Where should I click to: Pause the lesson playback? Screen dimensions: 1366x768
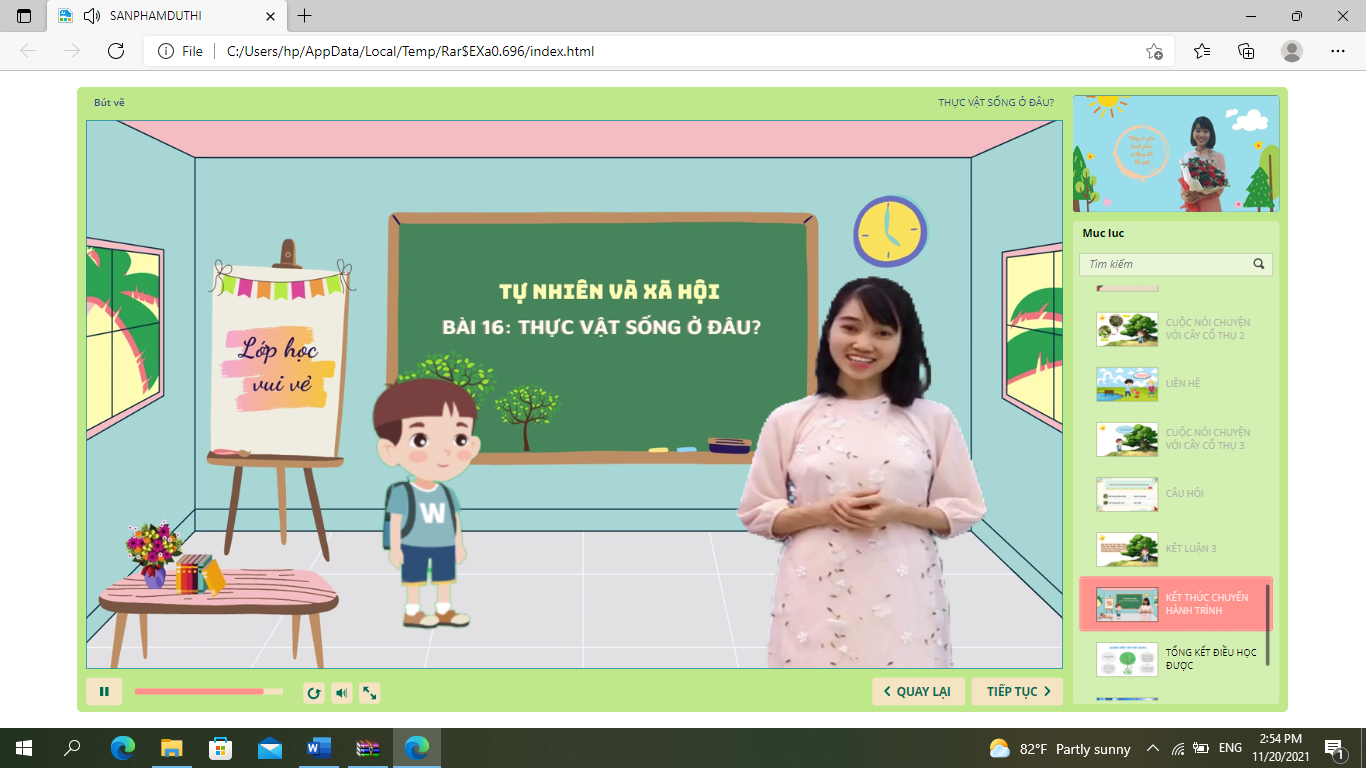coord(104,691)
